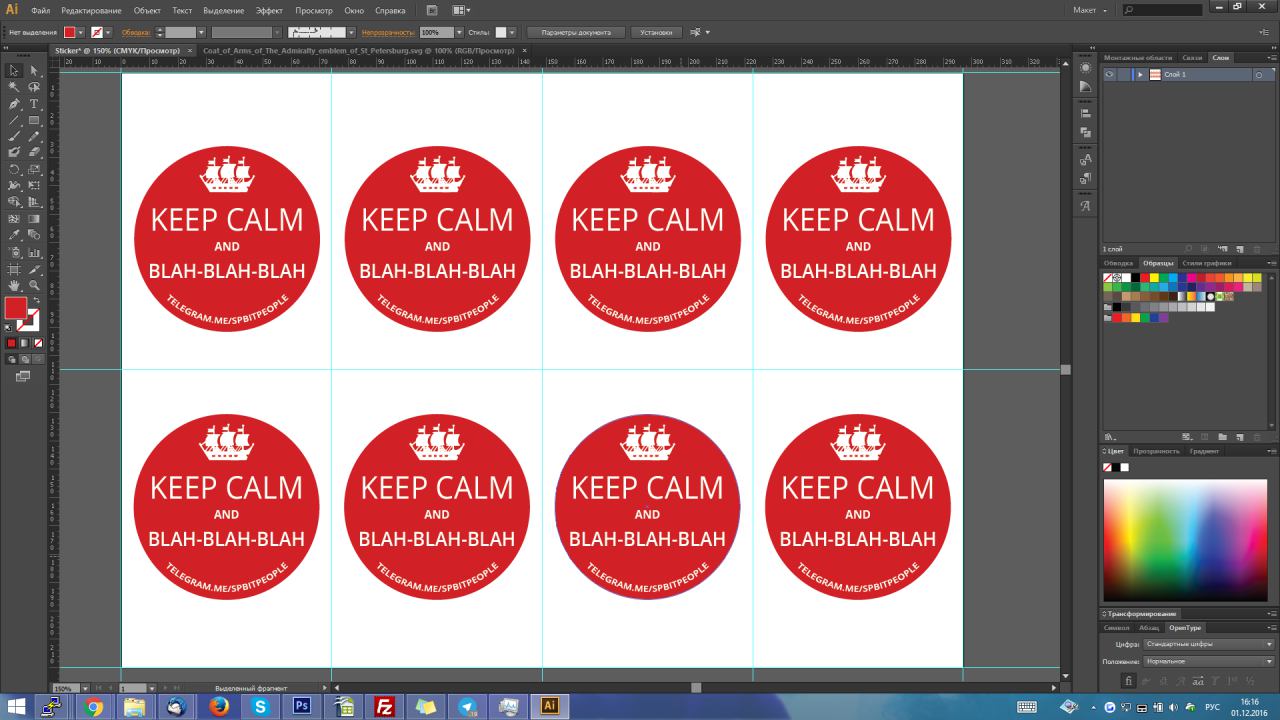
Task: Select the Artboard tool
Action: 14,269
